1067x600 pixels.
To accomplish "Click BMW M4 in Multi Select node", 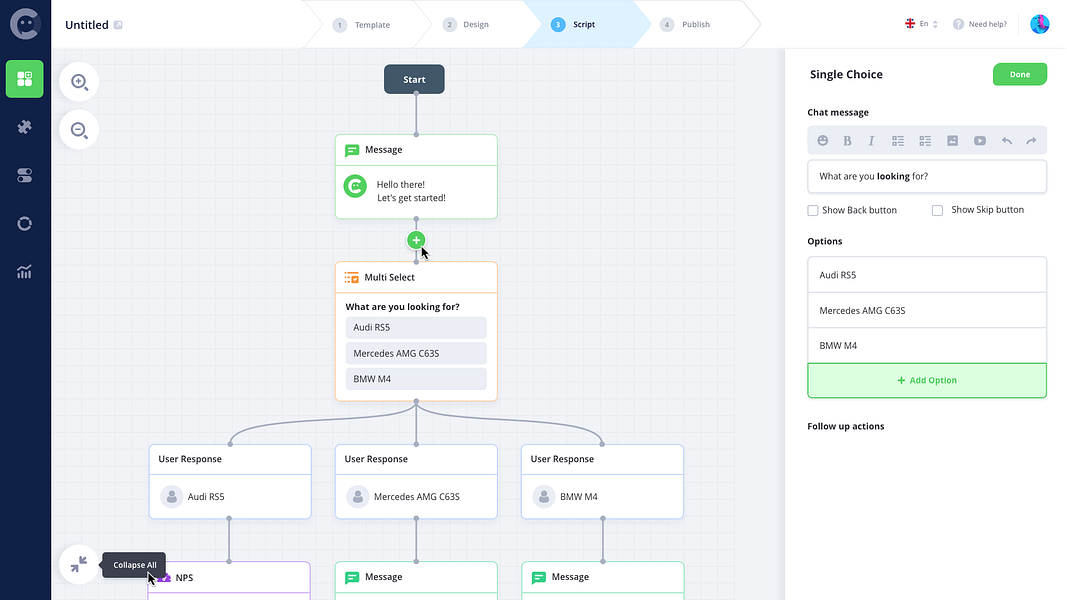I will click(416, 379).
